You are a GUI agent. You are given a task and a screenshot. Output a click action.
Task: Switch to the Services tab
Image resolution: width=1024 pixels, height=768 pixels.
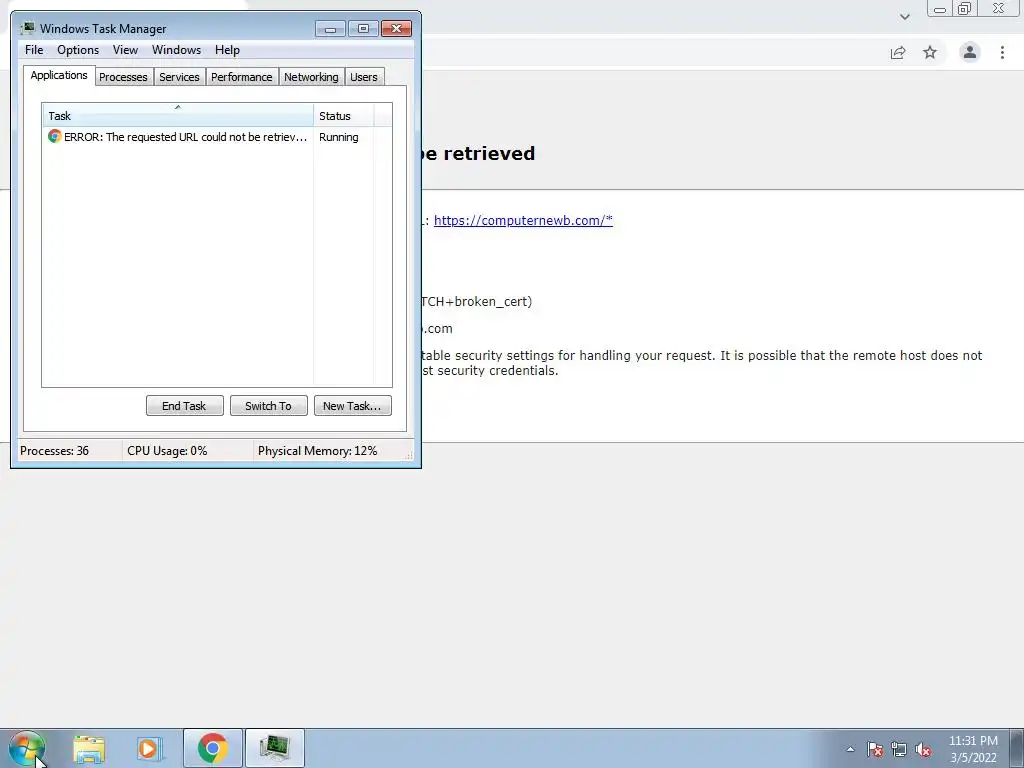pyautogui.click(x=179, y=77)
